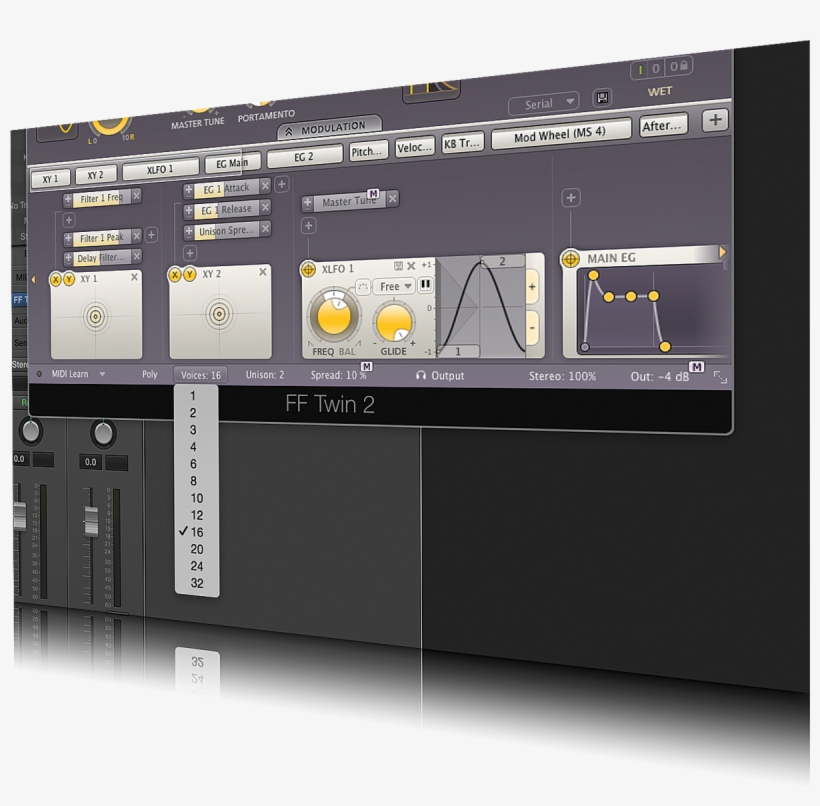Pause the XLFO 1 with the pause button
The height and width of the screenshot is (806, 820).
click(x=425, y=284)
